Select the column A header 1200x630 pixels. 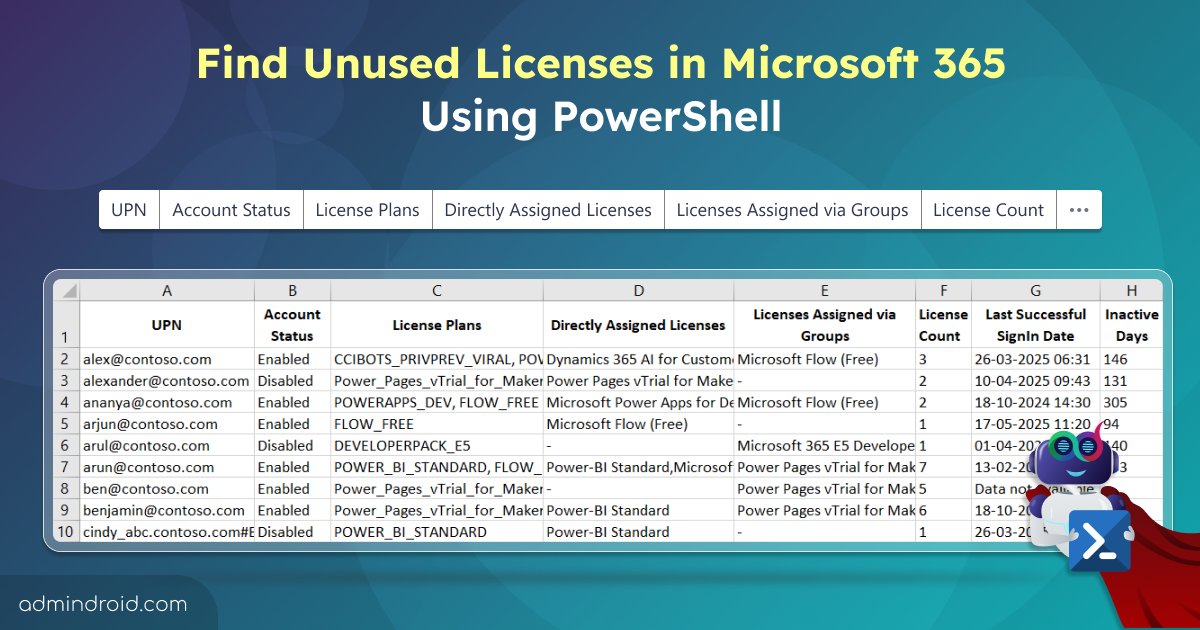(167, 290)
